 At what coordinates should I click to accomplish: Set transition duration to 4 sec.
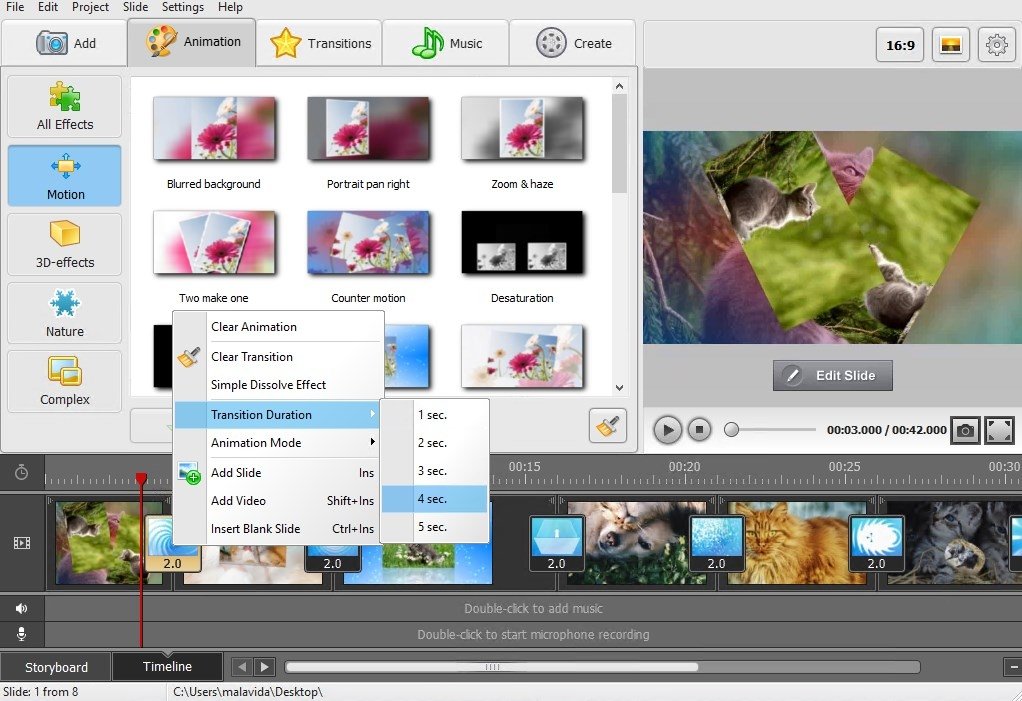tap(434, 499)
